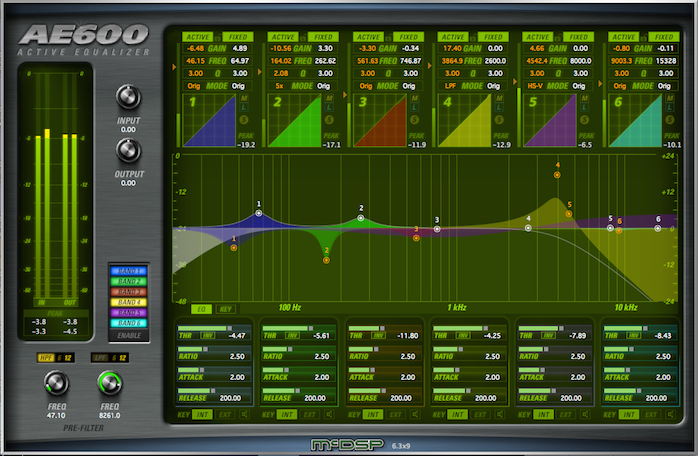Set band 5 key source to INT
698x456 pixels.
click(544, 415)
